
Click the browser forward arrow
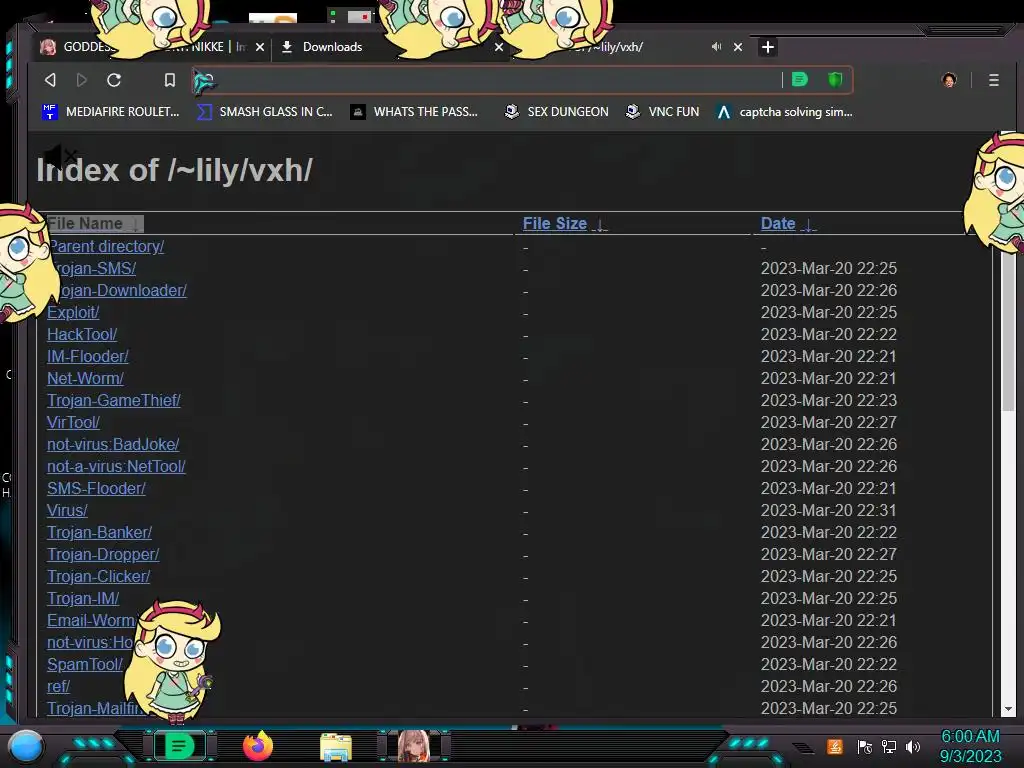(x=82, y=80)
